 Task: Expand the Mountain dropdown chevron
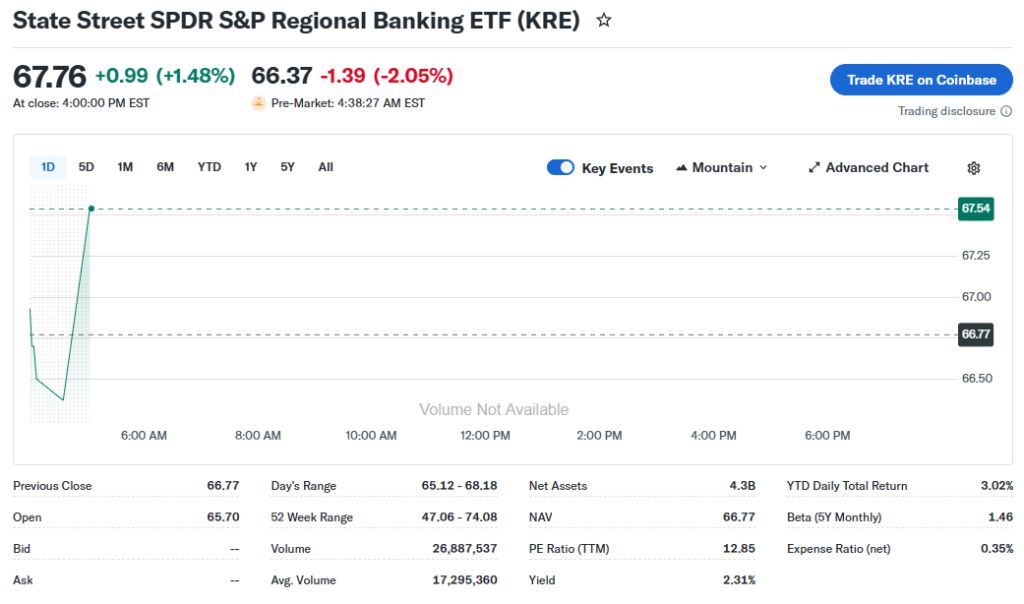764,168
